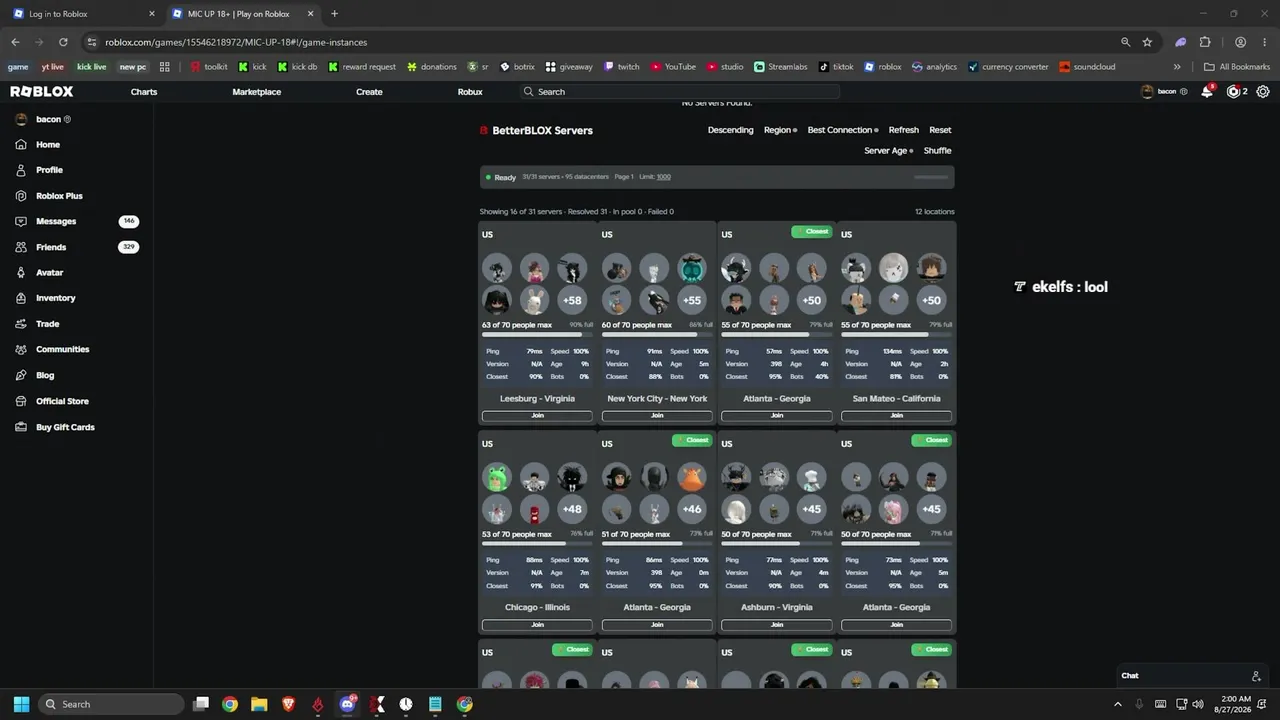The height and width of the screenshot is (720, 1280).
Task: Click the San Mateo server capacity bar
Action: (897, 335)
